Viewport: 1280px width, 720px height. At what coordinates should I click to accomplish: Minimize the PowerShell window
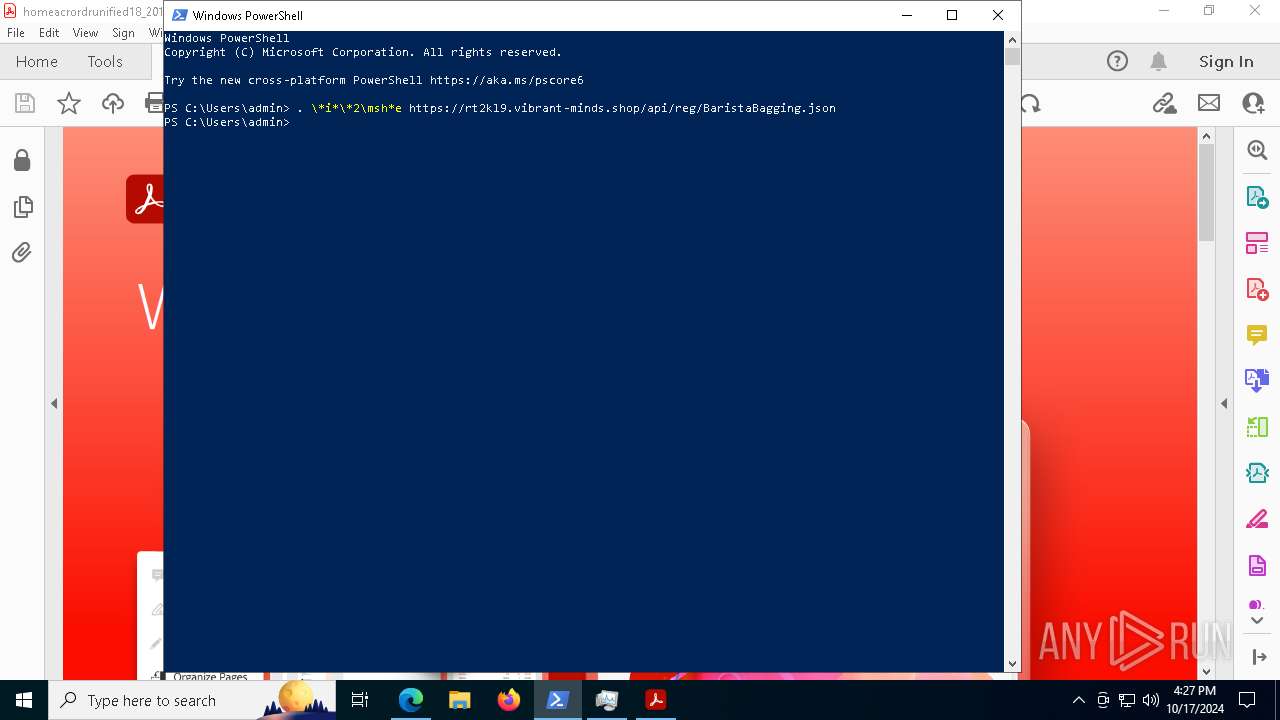coord(907,15)
